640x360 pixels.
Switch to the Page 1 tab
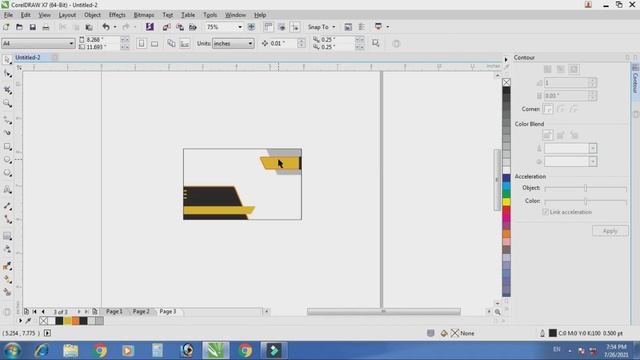[x=114, y=311]
